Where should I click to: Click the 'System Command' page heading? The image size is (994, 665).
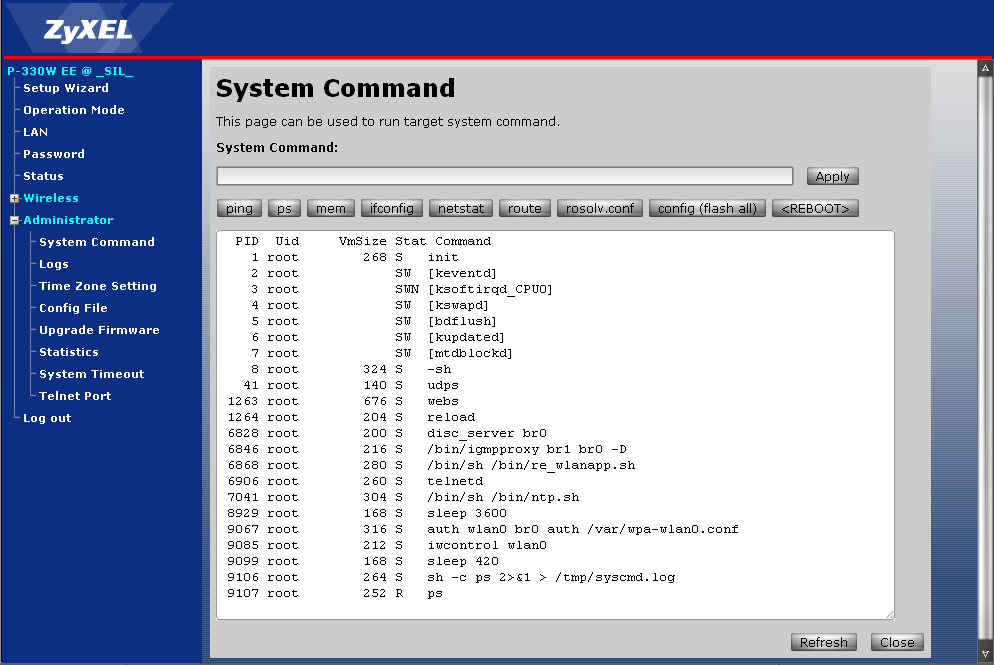pyautogui.click(x=335, y=88)
